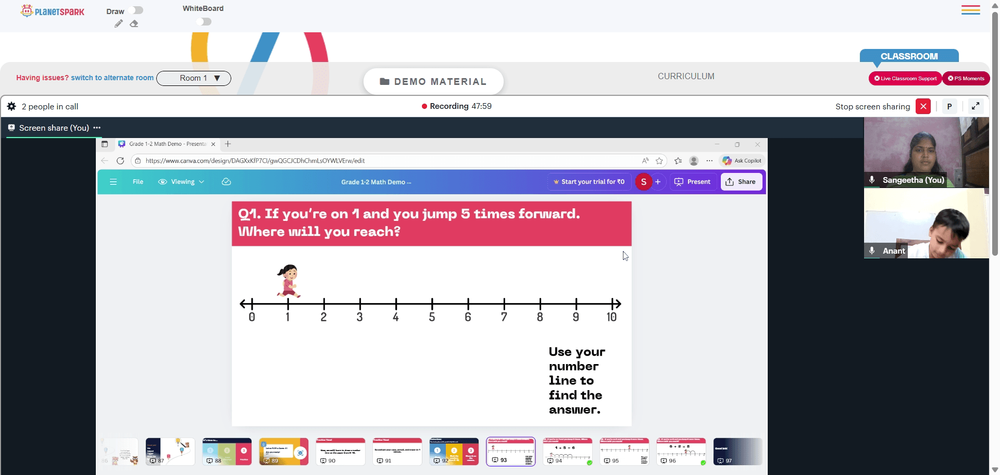Click the read aloud icon in address bar
The height and width of the screenshot is (475, 1000).
[645, 161]
